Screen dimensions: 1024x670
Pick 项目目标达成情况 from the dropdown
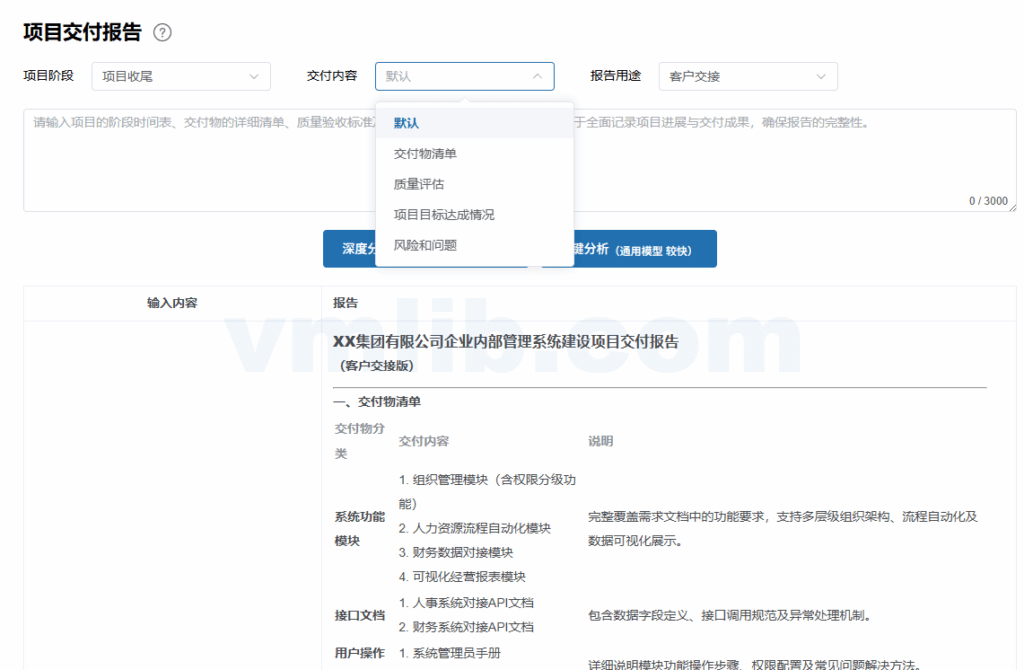click(444, 214)
